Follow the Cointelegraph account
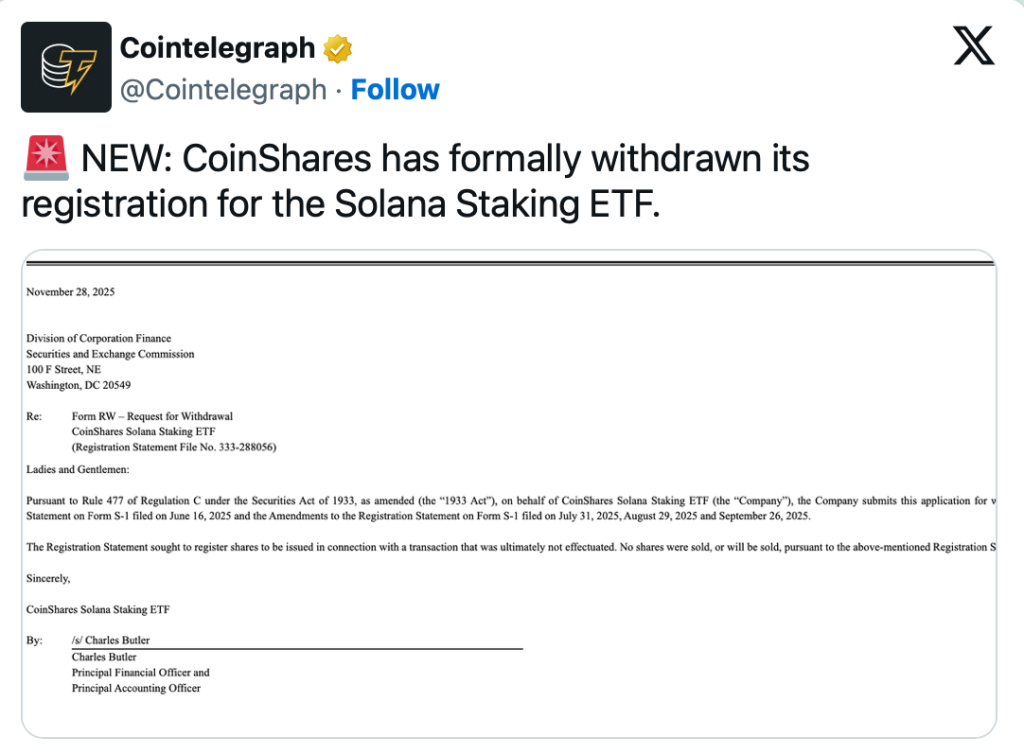Image resolution: width=1024 pixels, height=755 pixels. coord(395,90)
